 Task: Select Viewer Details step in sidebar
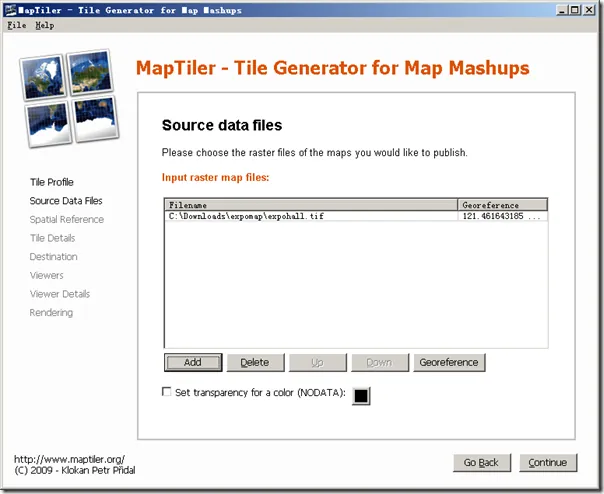pos(60,294)
